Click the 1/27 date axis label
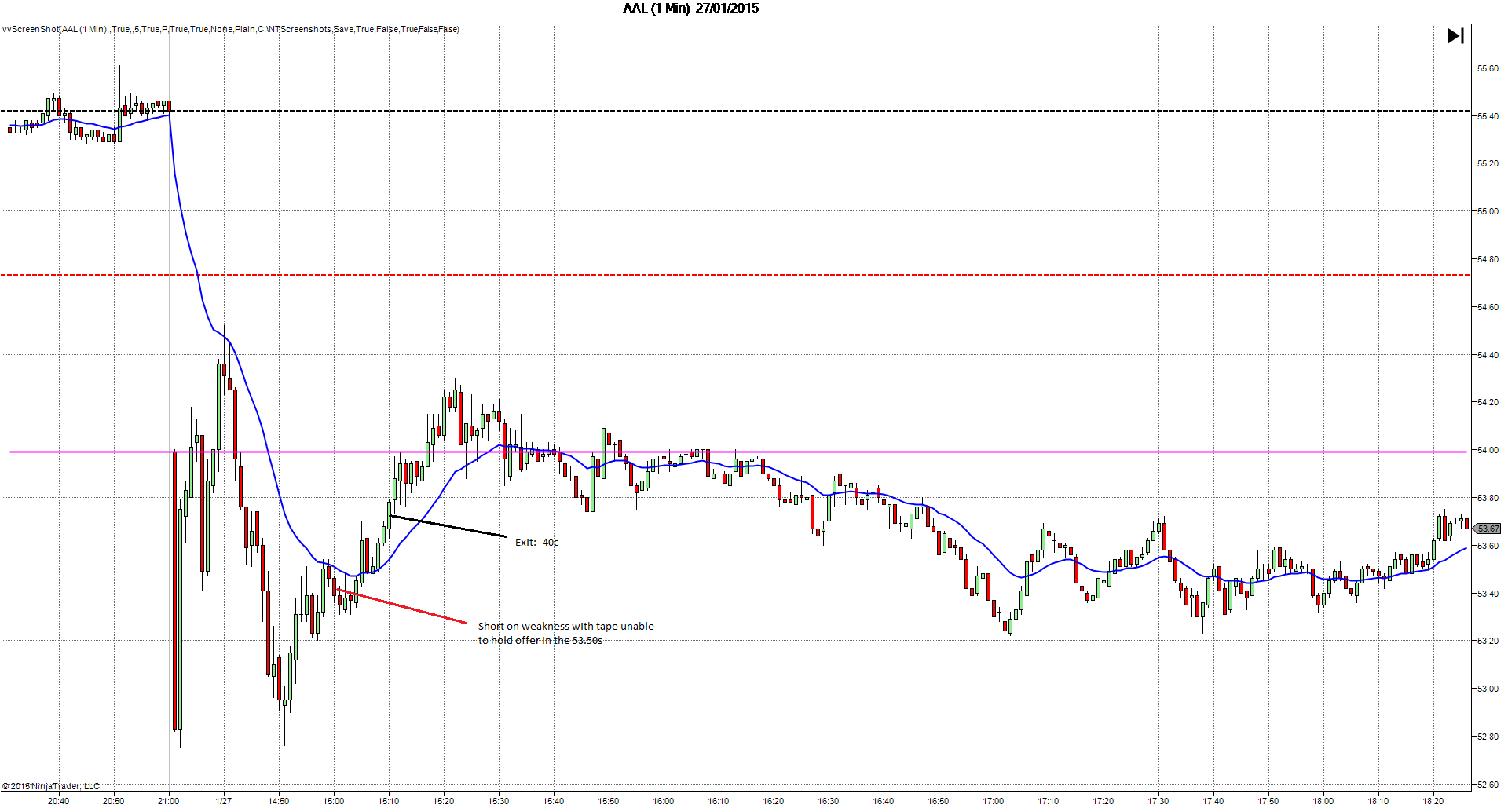Viewport: 1508px width, 812px height. pos(223,801)
